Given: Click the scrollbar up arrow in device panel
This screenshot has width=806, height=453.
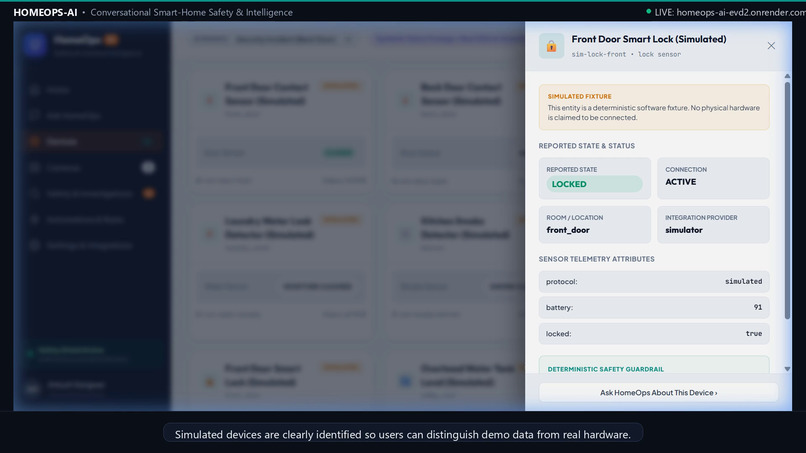Looking at the screenshot, I should click(x=787, y=76).
